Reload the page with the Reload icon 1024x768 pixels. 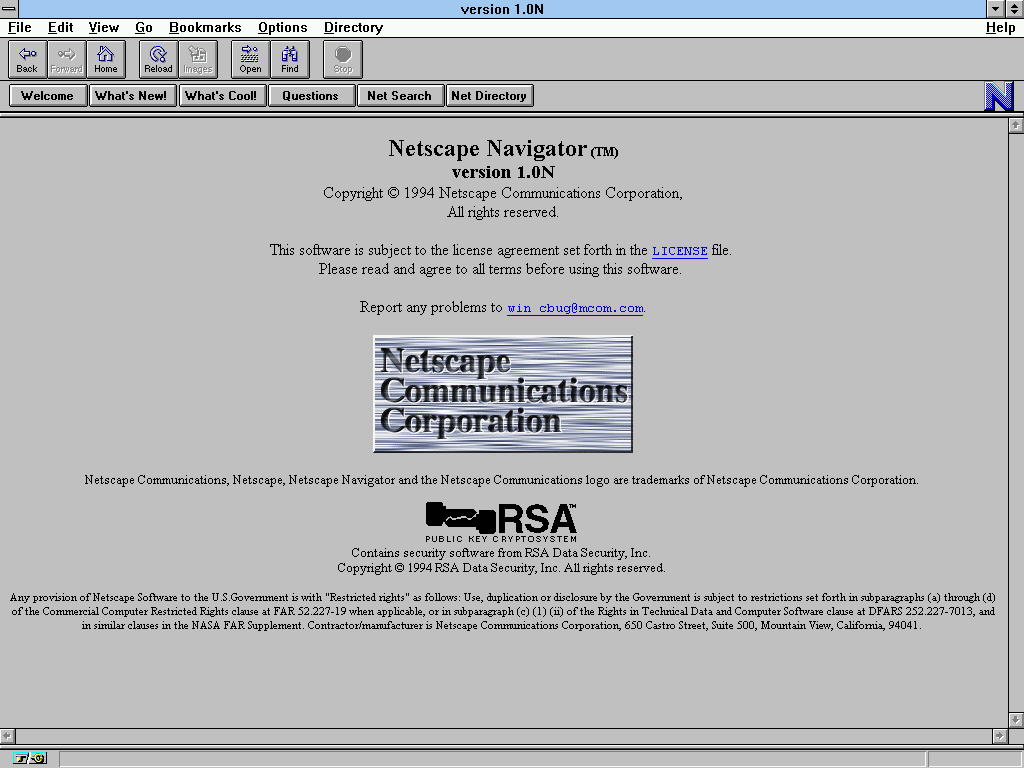coord(158,59)
